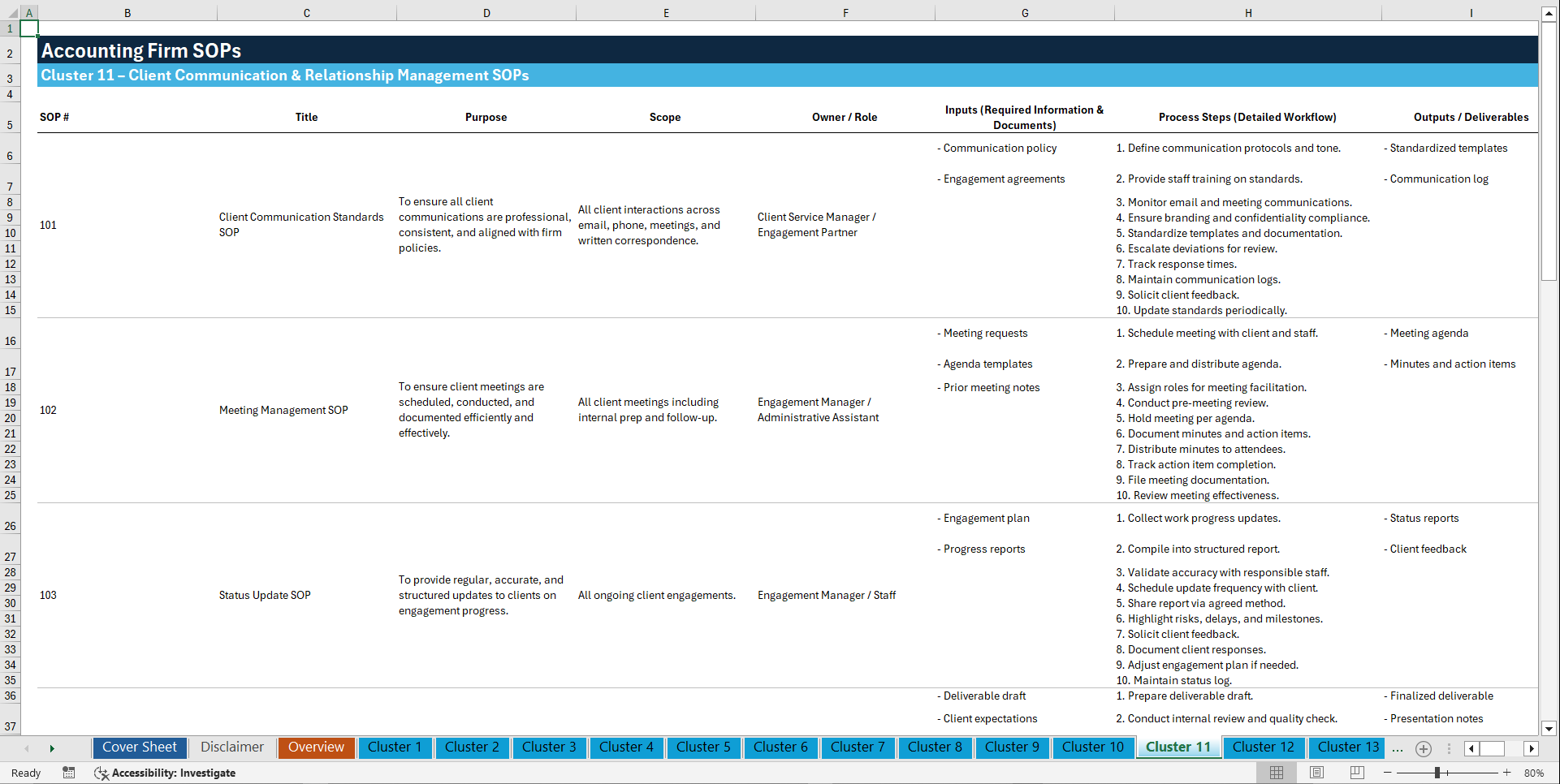The image size is (1560, 784).
Task: Start macro recording from the status bar icon
Action: coord(69,773)
